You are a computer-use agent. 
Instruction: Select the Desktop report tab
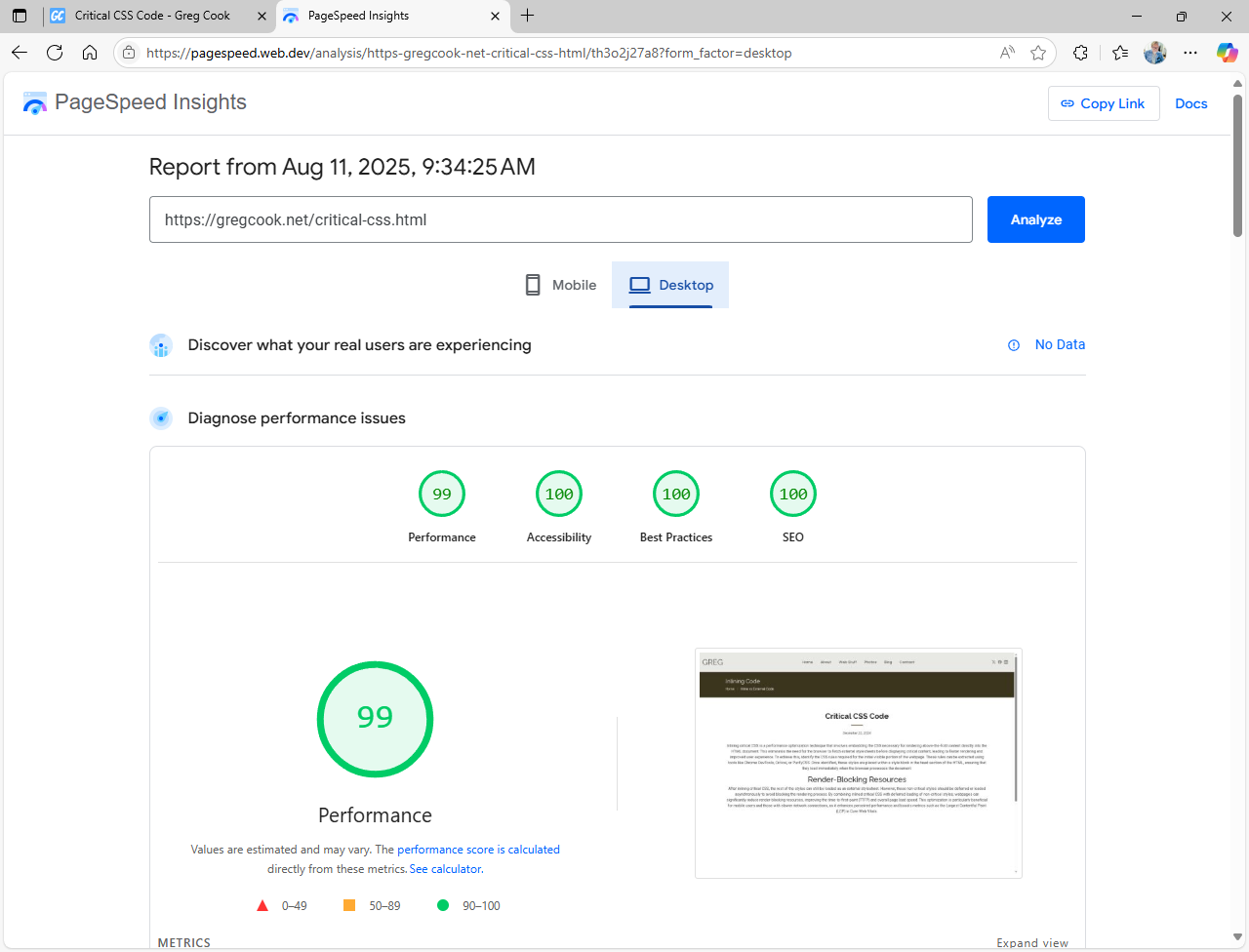[670, 285]
